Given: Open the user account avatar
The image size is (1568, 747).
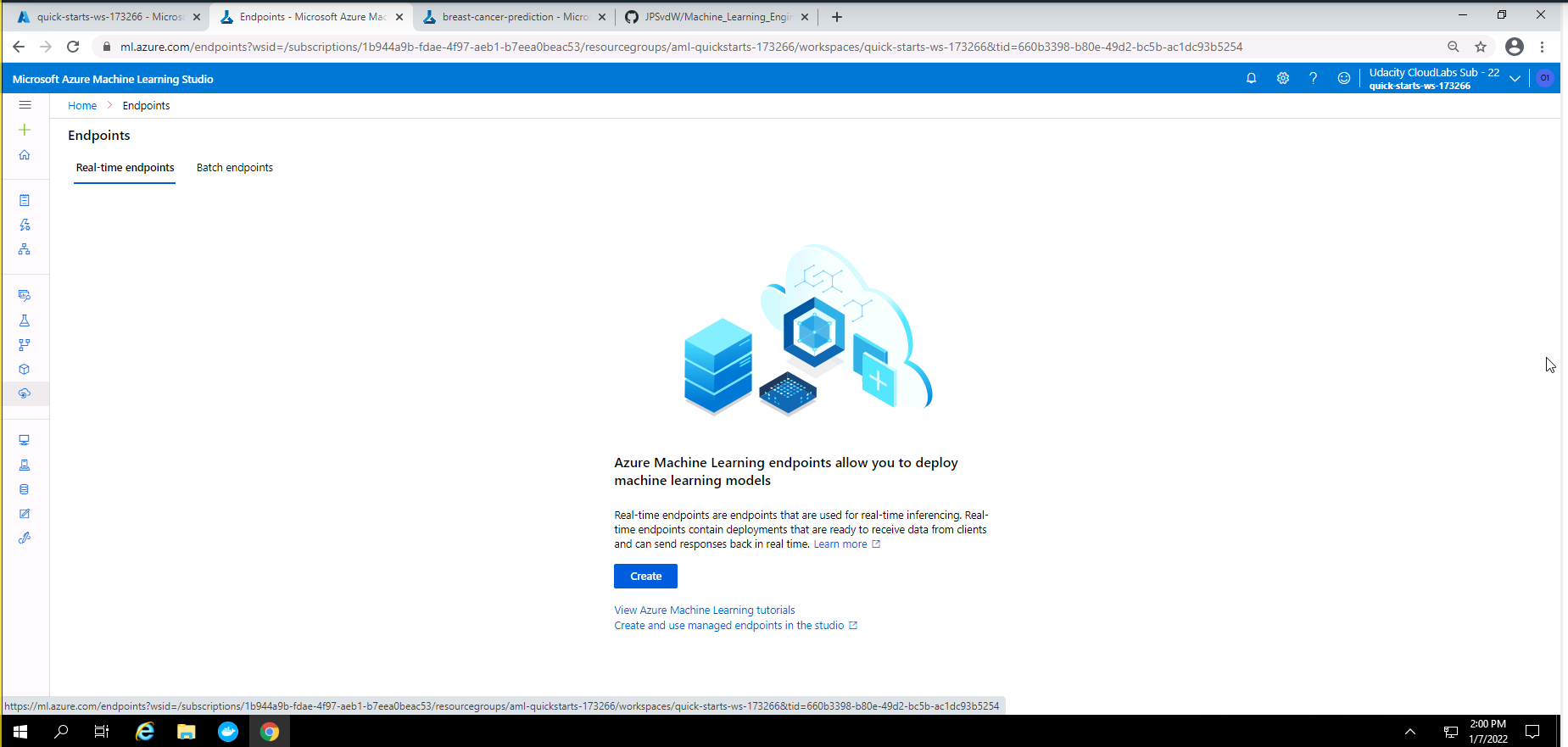Looking at the screenshot, I should [x=1544, y=78].
